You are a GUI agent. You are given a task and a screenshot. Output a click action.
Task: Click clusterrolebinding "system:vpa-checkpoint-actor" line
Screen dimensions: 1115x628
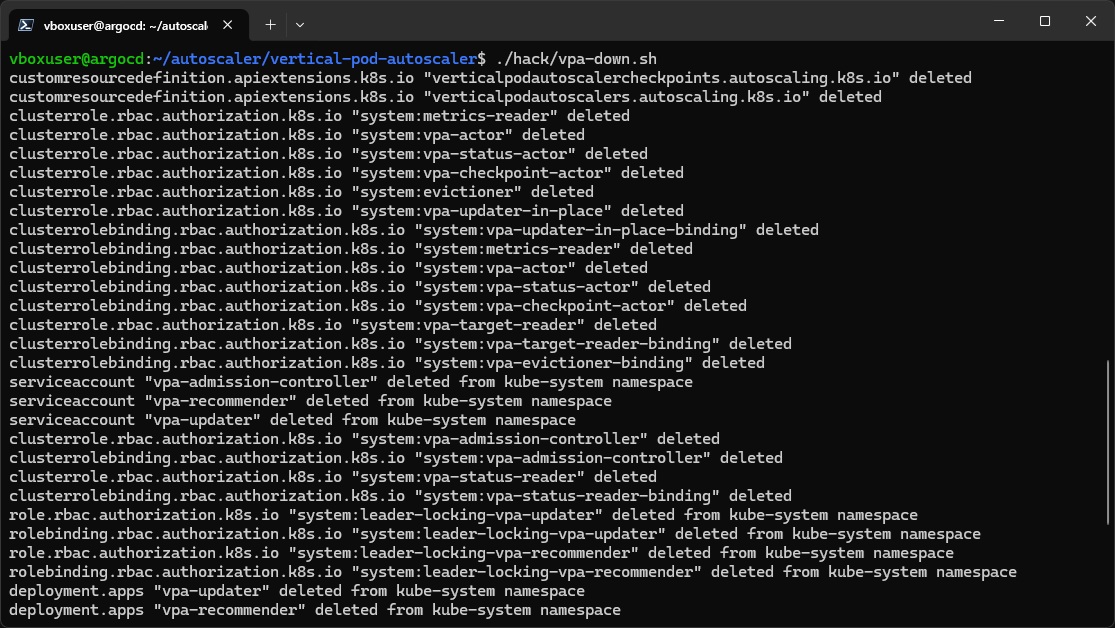point(378,306)
